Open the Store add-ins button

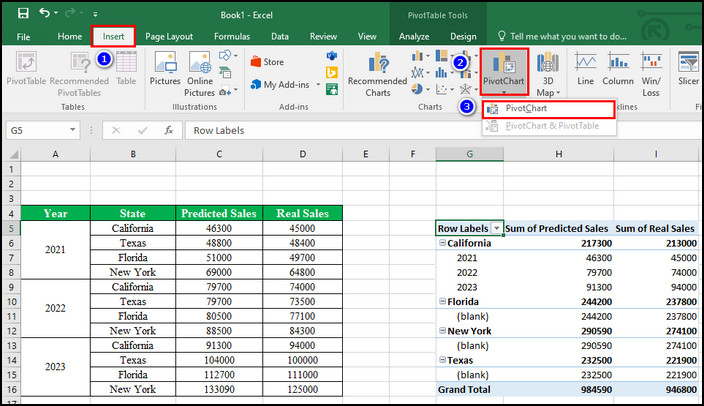(268, 62)
